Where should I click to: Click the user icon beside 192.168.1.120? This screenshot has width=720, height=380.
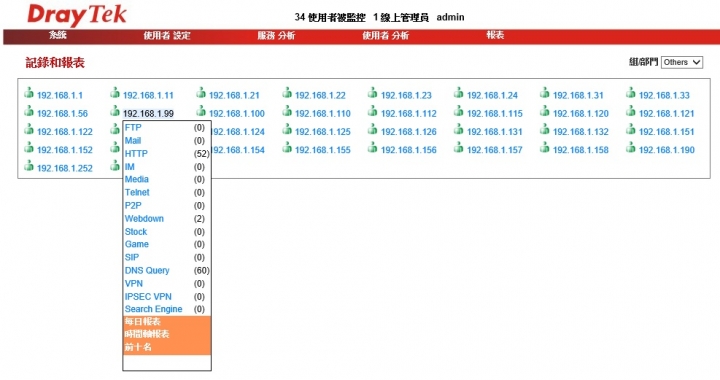tap(545, 111)
